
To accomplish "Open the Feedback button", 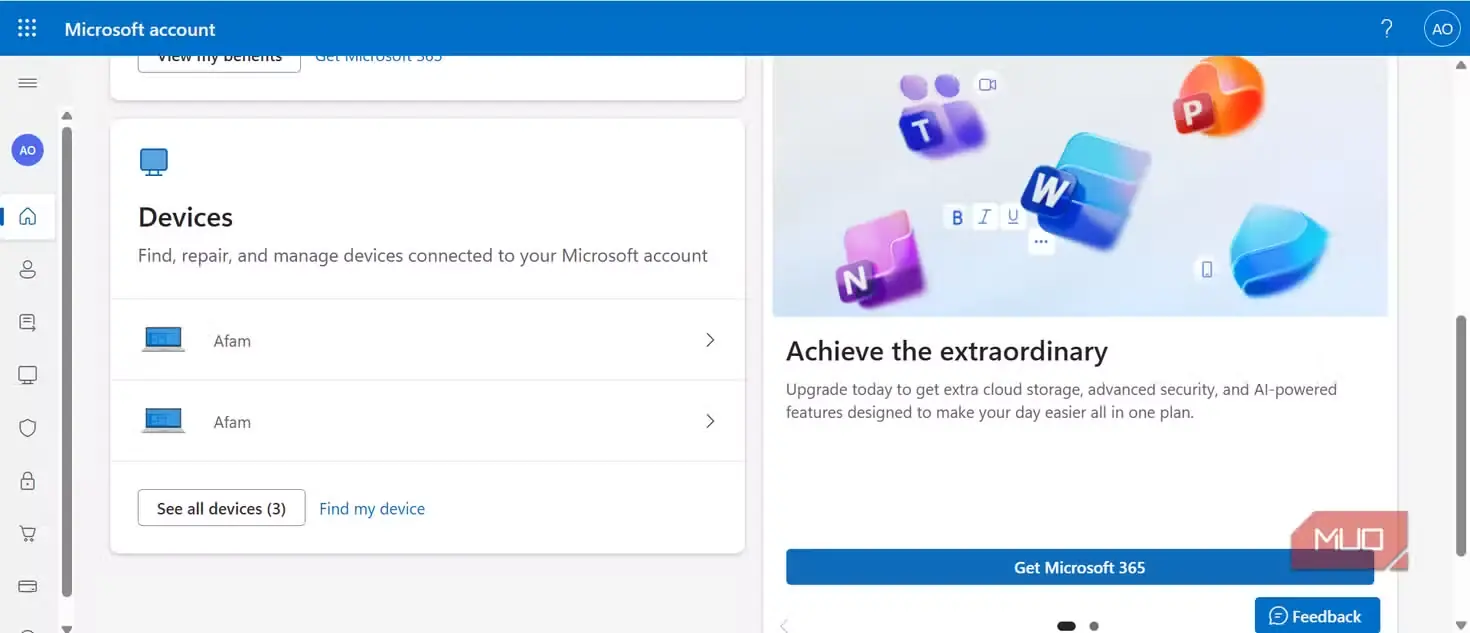I will click(1317, 615).
